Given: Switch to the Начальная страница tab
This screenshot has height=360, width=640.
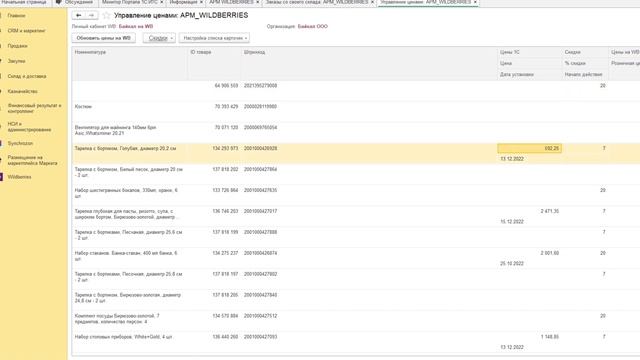Looking at the screenshot, I should (24, 2).
